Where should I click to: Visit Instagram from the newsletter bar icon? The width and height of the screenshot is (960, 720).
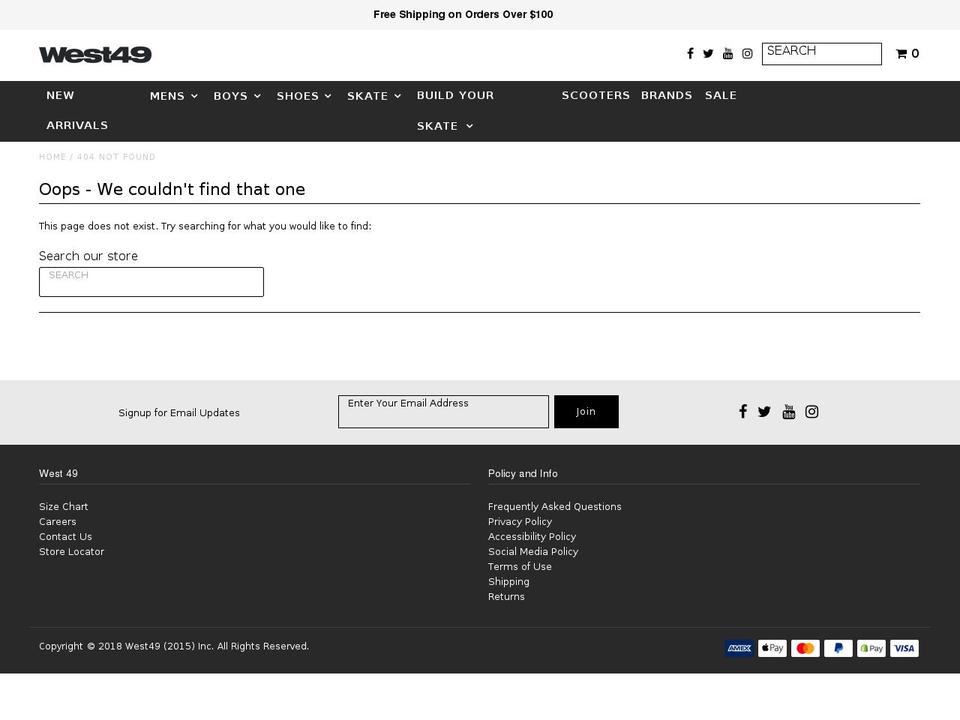pyautogui.click(x=812, y=411)
